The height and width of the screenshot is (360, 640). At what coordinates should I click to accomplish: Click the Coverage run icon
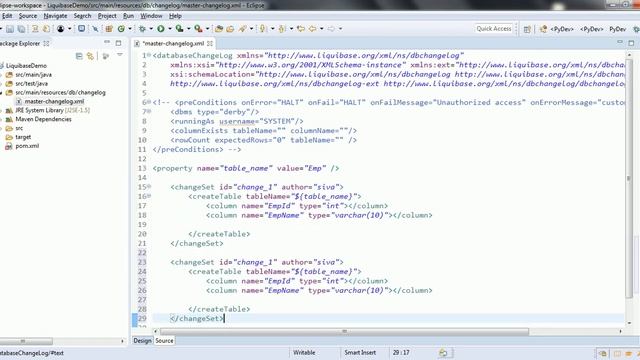179,29
